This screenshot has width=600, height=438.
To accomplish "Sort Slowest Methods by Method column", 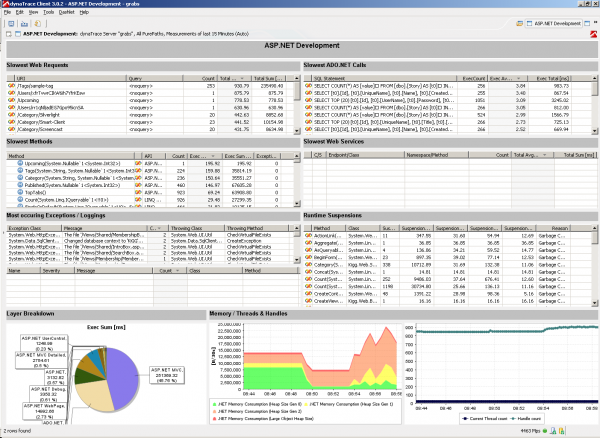I will tap(71, 156).
